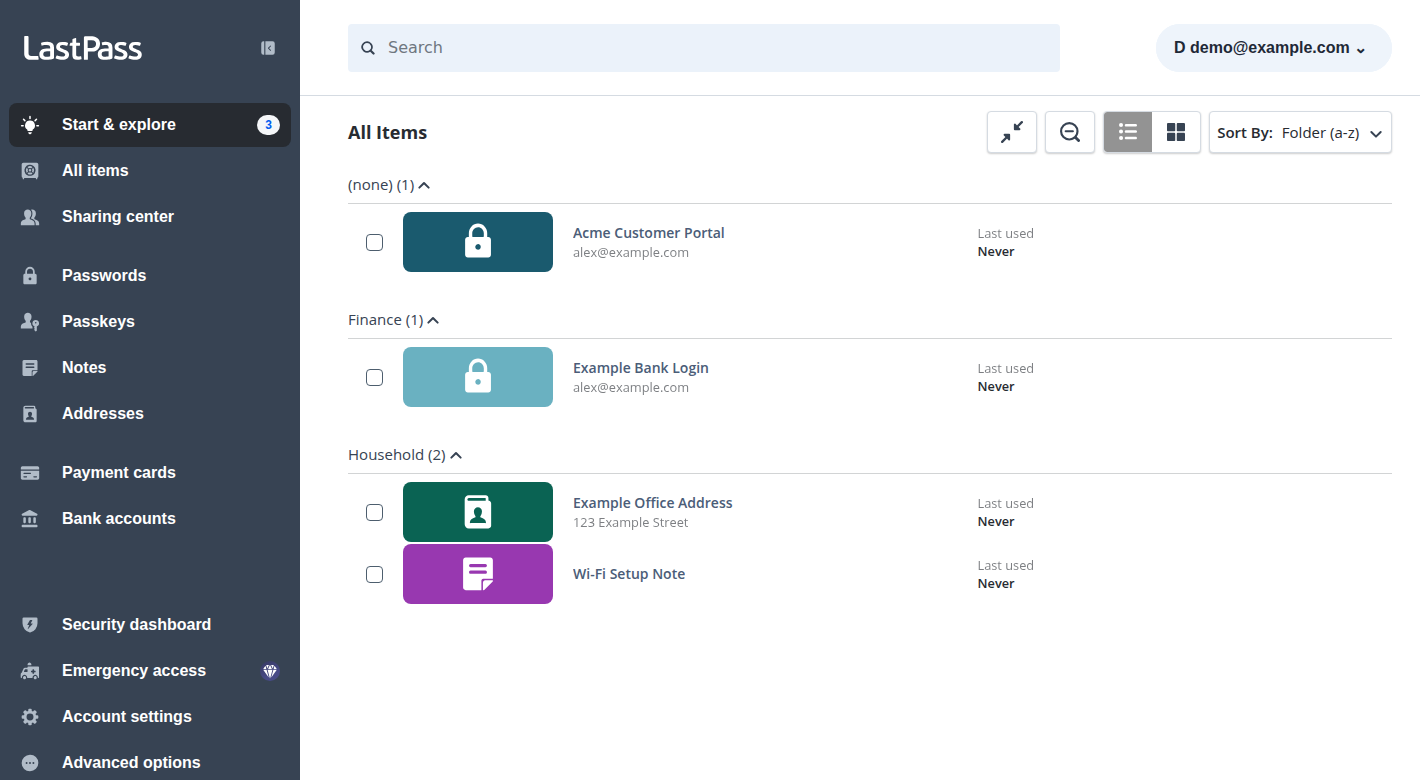Tick the Wi-Fi Setup Note checkbox
The height and width of the screenshot is (780, 1420).
pos(374,574)
